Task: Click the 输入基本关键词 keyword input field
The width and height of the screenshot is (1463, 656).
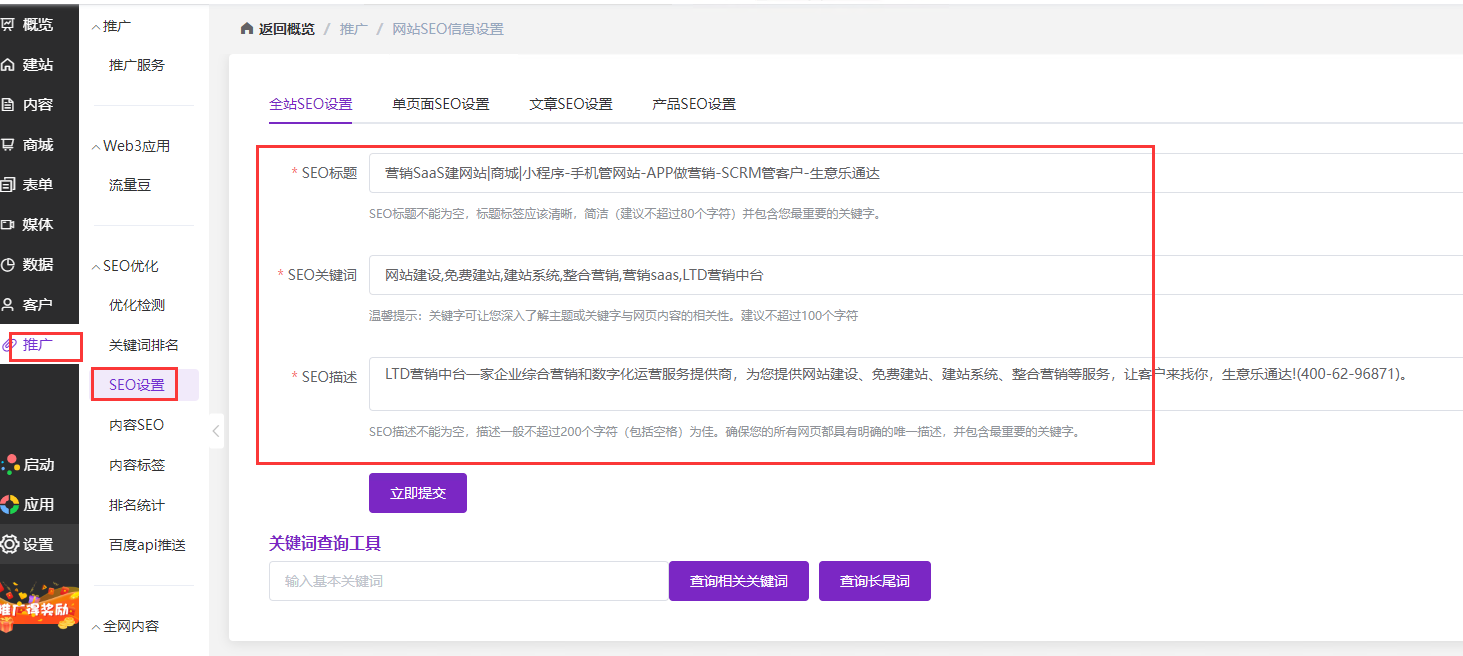Action: pos(468,581)
